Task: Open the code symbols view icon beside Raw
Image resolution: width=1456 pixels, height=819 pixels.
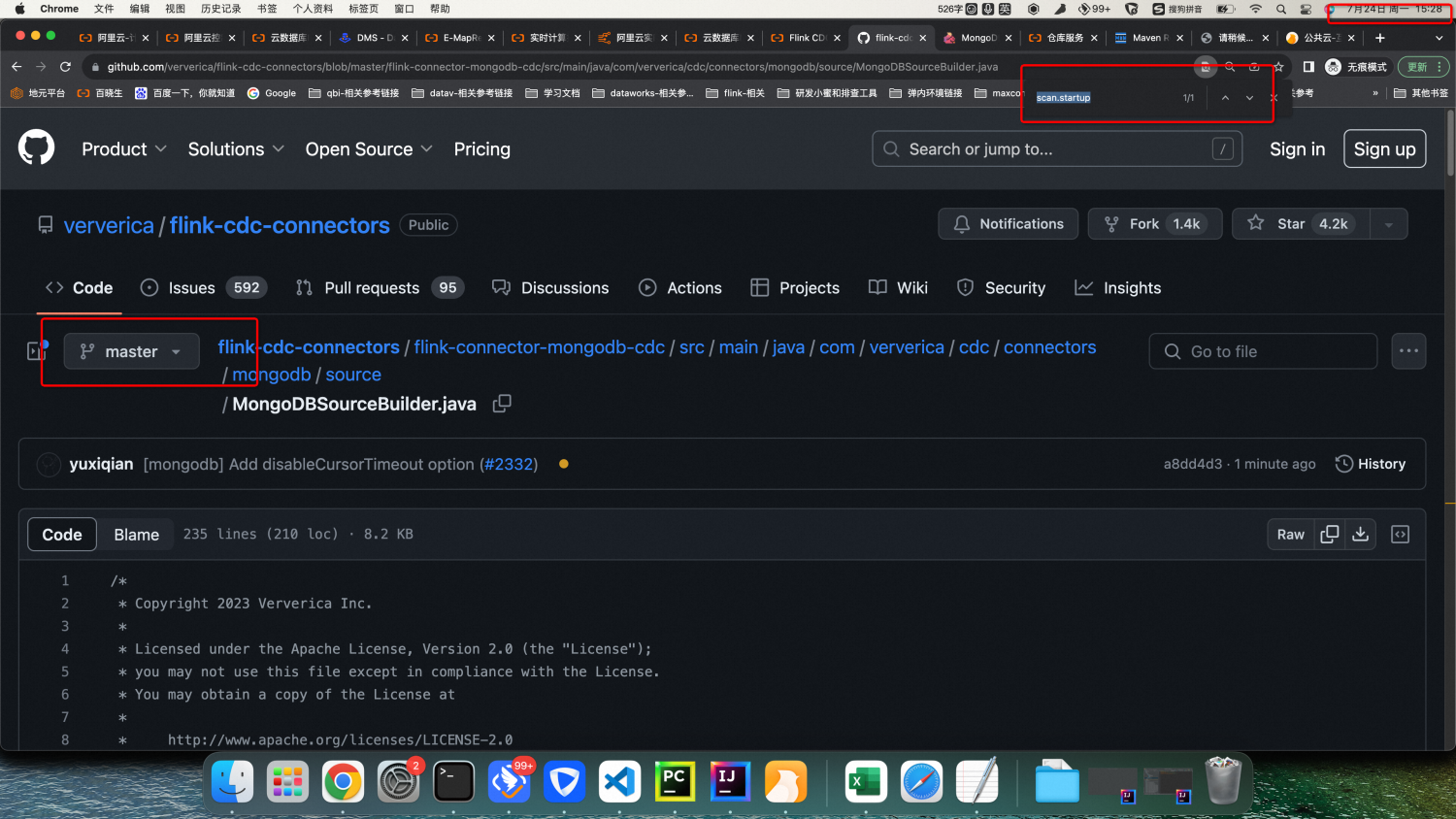Action: [x=1399, y=534]
